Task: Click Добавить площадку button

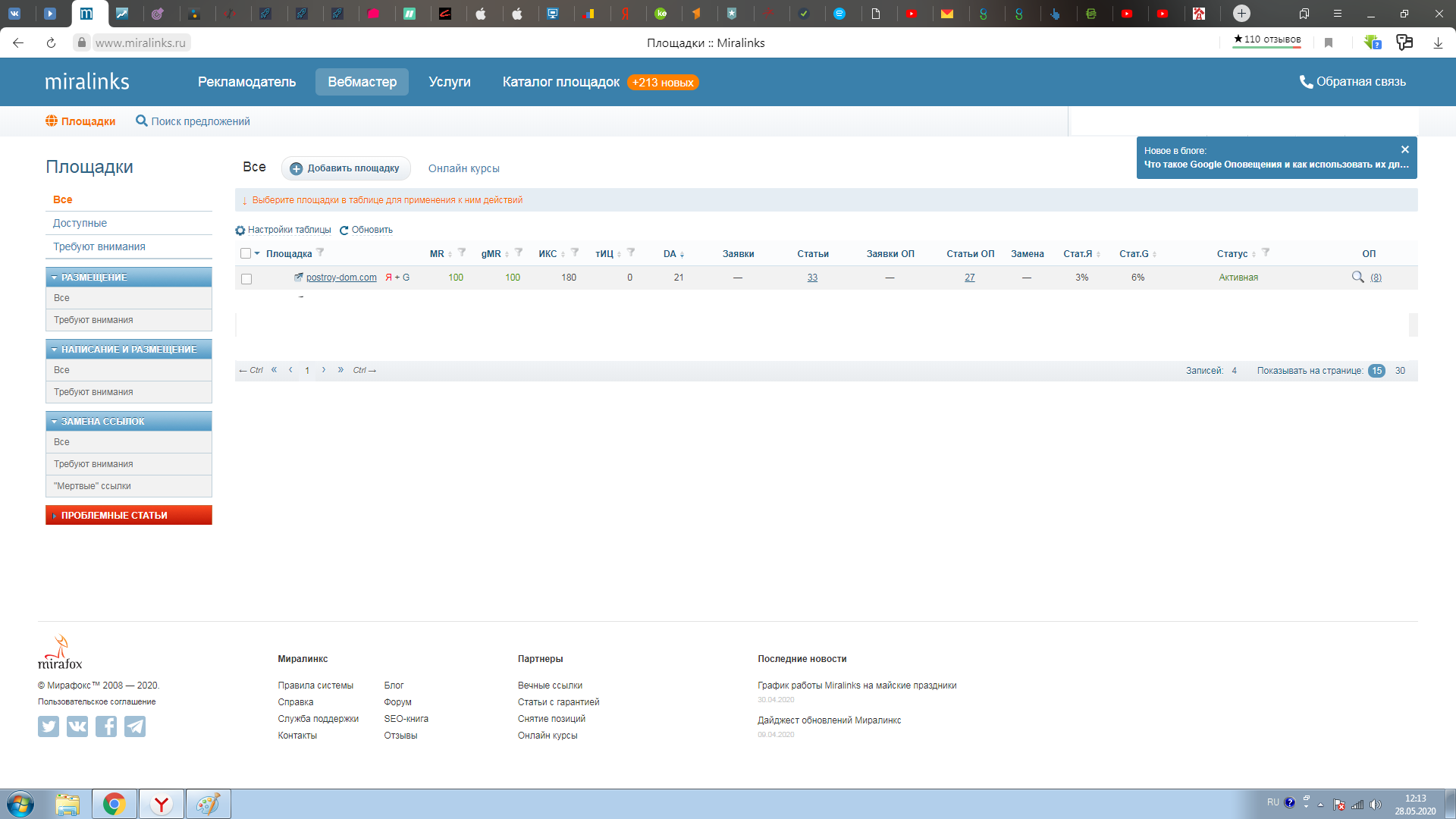Action: [346, 168]
